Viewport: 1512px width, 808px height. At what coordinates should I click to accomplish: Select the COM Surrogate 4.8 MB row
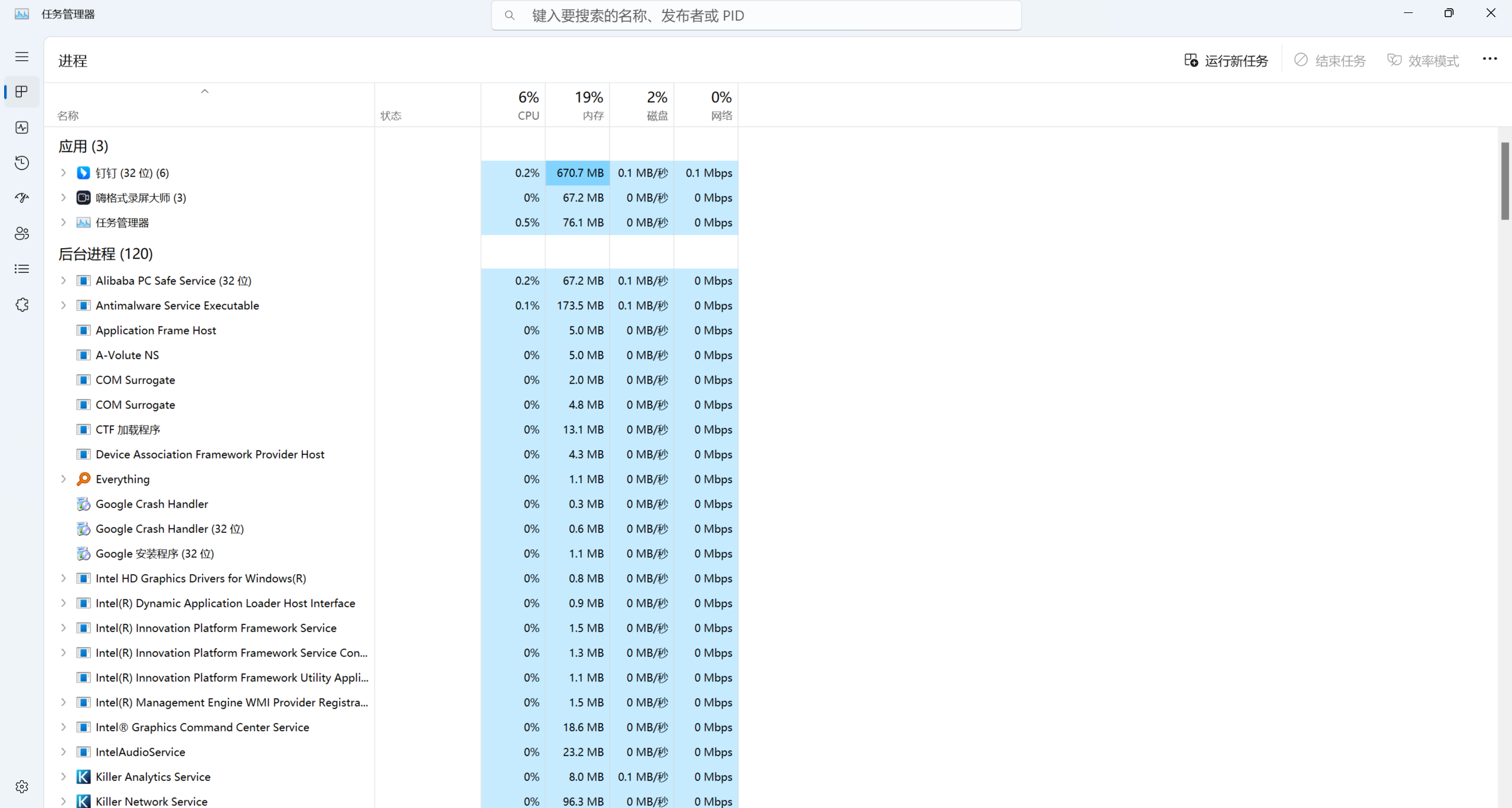392,405
